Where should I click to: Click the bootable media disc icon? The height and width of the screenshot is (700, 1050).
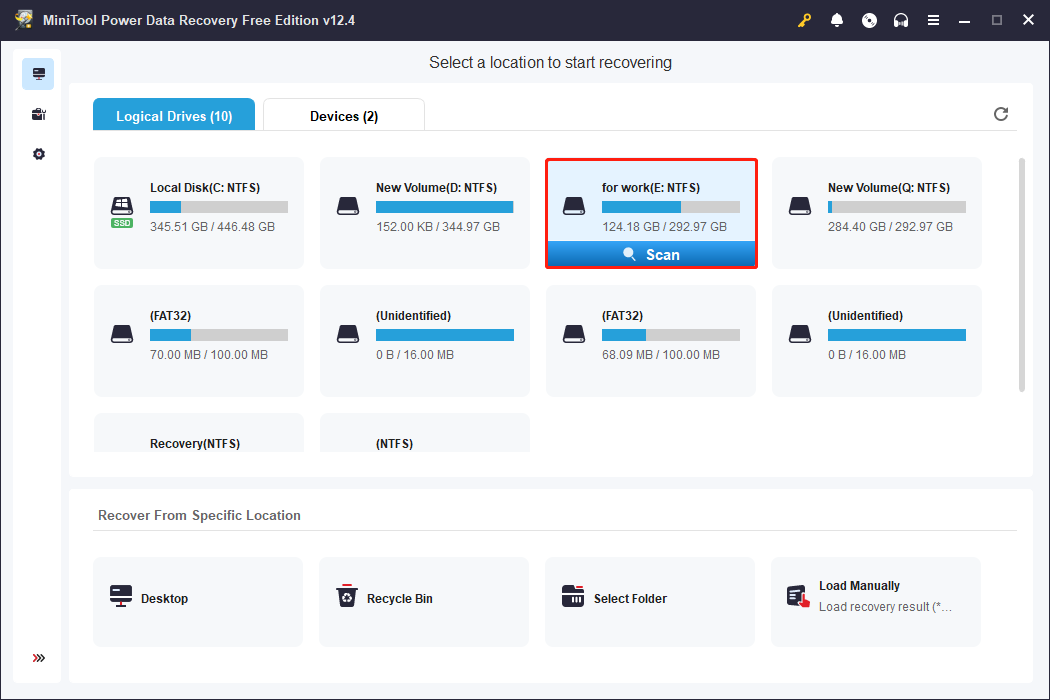point(869,20)
